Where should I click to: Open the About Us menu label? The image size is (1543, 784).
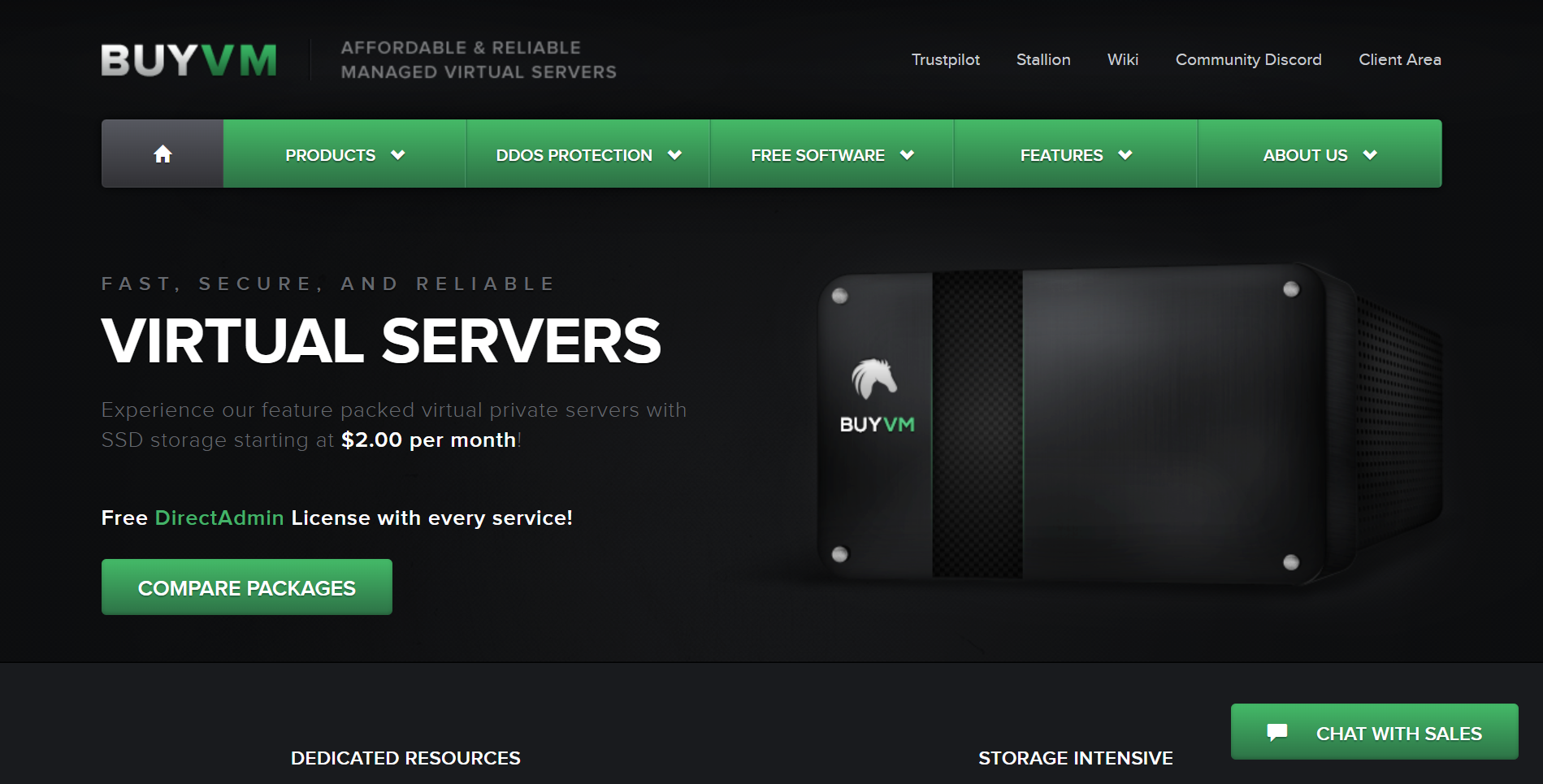coord(1305,155)
